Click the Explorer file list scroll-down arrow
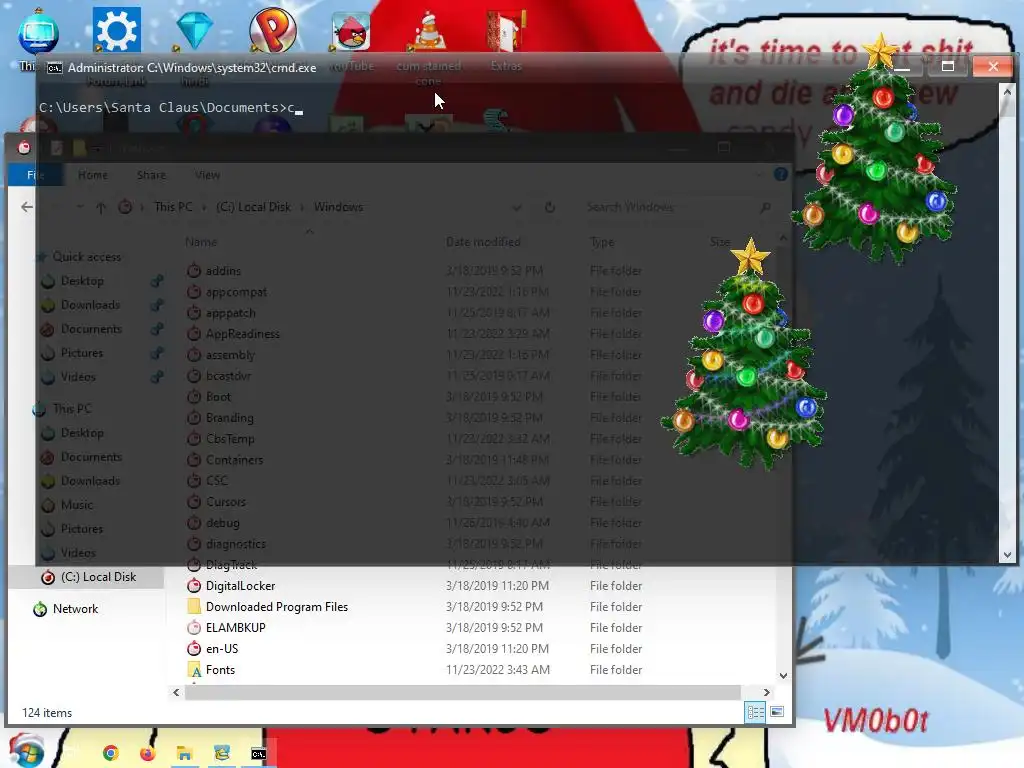Viewport: 1024px width, 768px height. pyautogui.click(x=783, y=676)
